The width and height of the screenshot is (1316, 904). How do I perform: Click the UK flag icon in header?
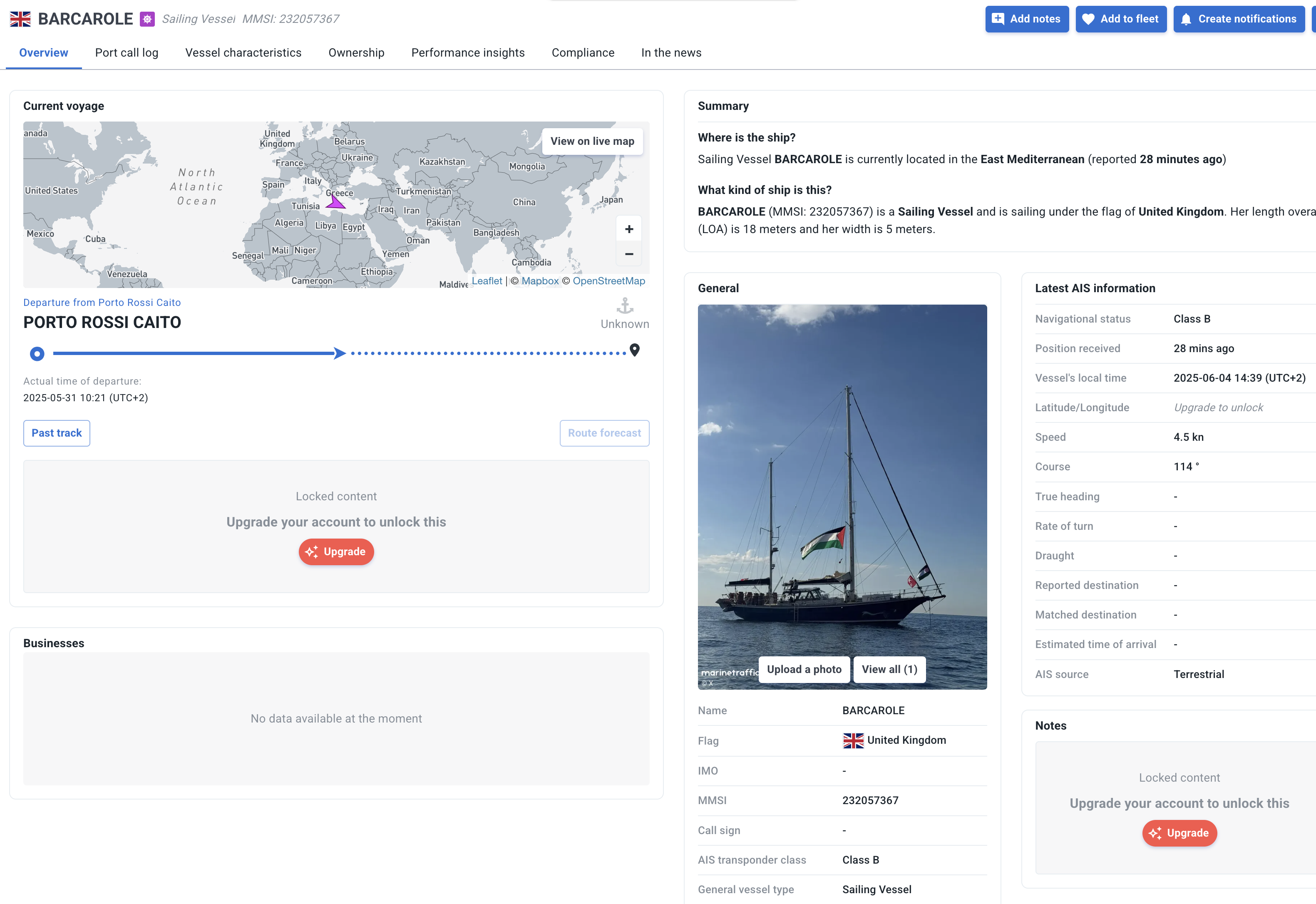[x=20, y=19]
